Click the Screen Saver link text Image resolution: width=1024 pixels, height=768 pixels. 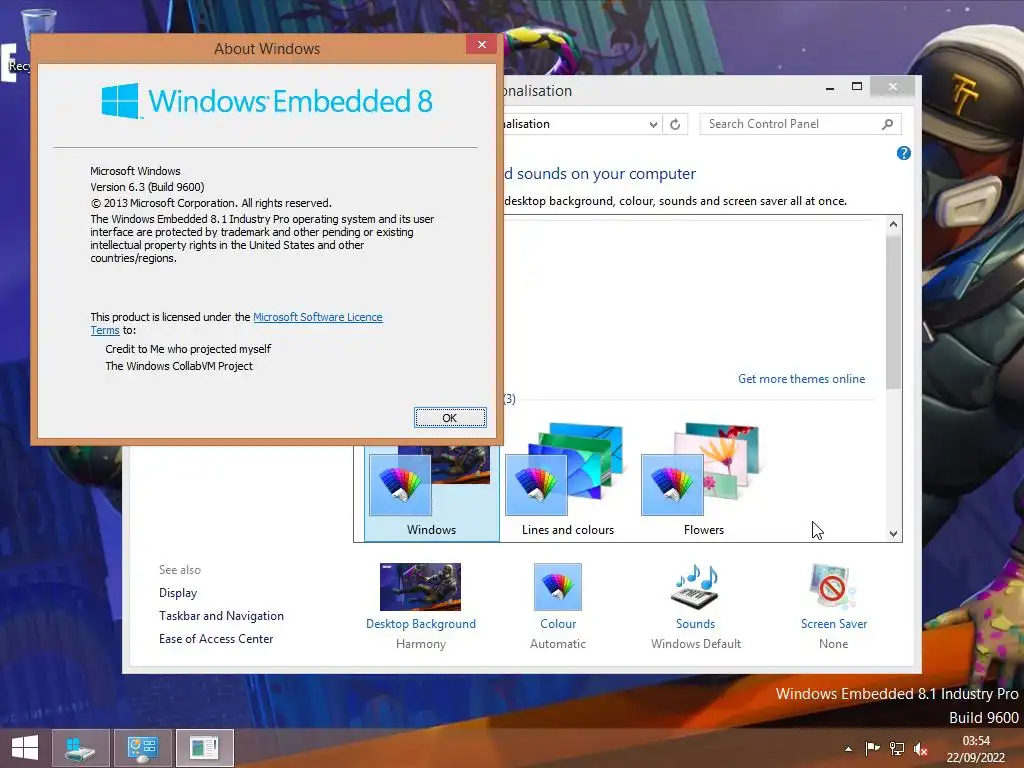pos(834,624)
